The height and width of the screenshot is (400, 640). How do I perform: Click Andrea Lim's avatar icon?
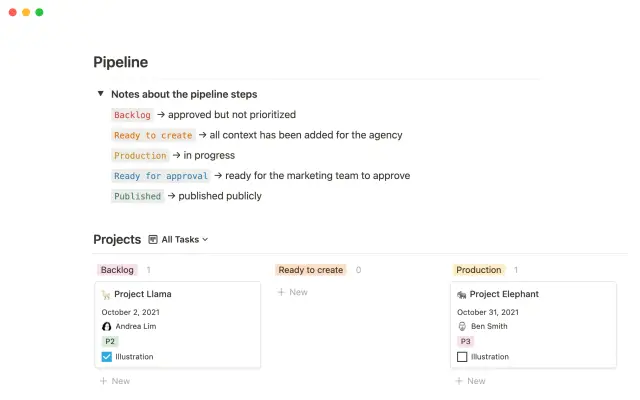pyautogui.click(x=107, y=327)
